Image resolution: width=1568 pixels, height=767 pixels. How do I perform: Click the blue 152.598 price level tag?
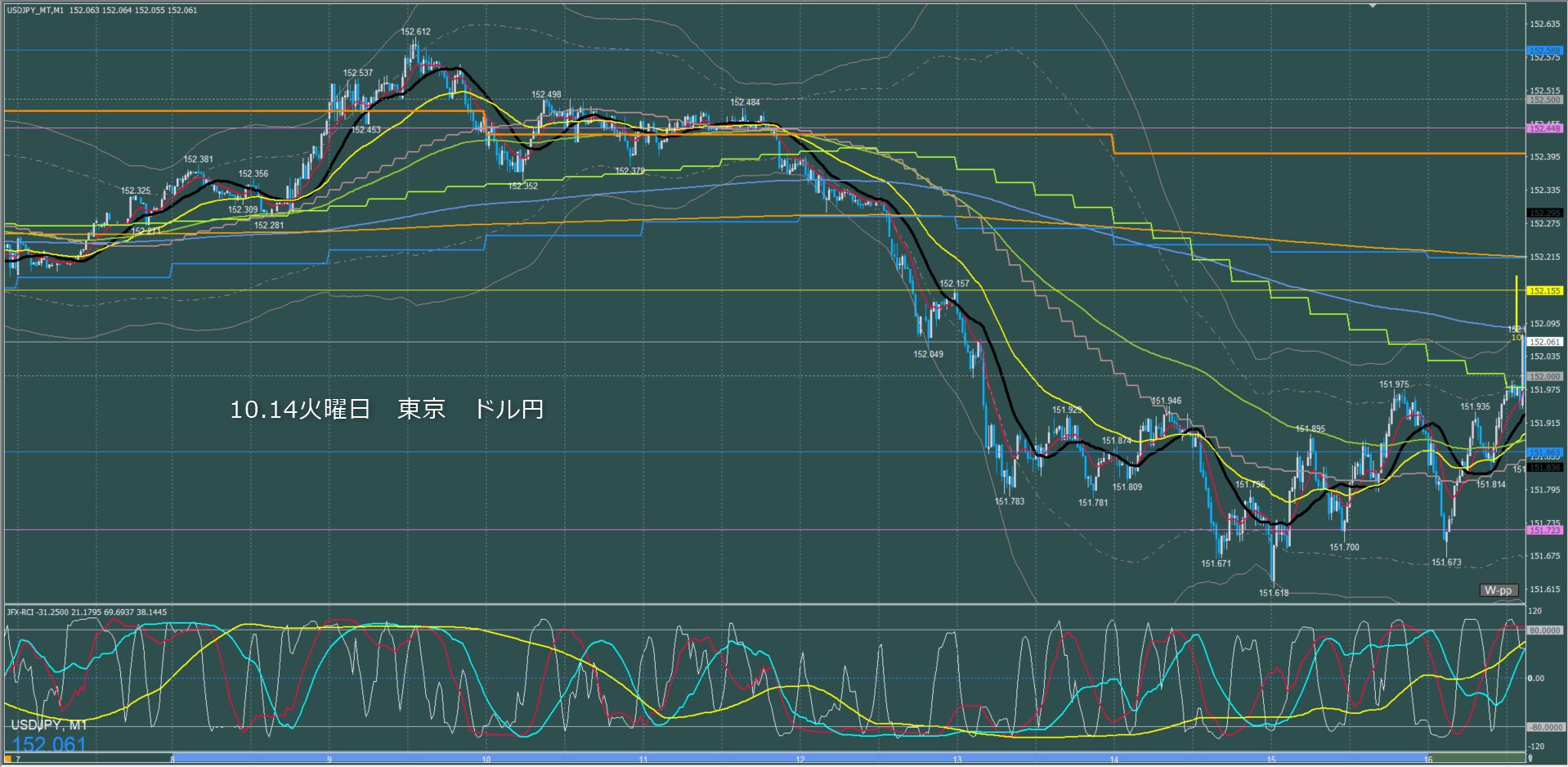coord(1544,51)
